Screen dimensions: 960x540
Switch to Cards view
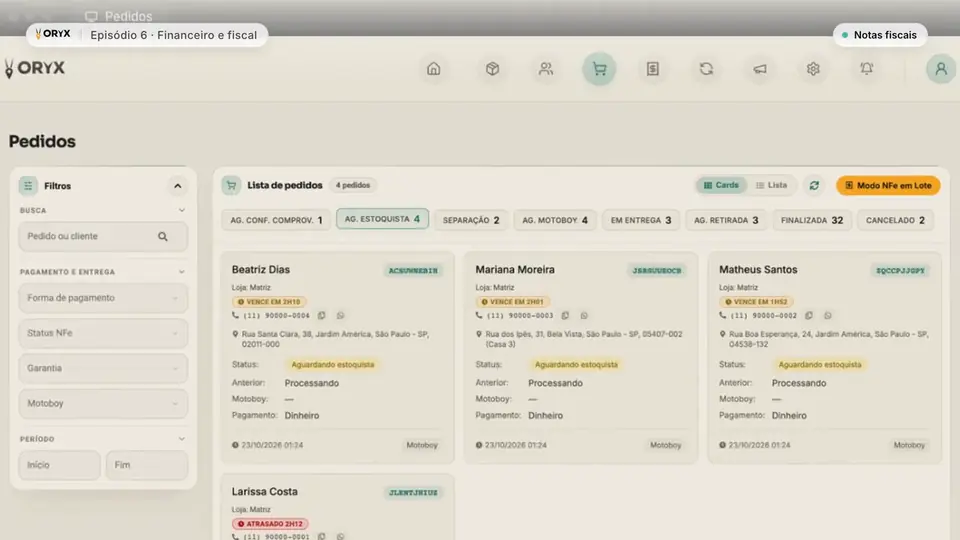(x=721, y=185)
